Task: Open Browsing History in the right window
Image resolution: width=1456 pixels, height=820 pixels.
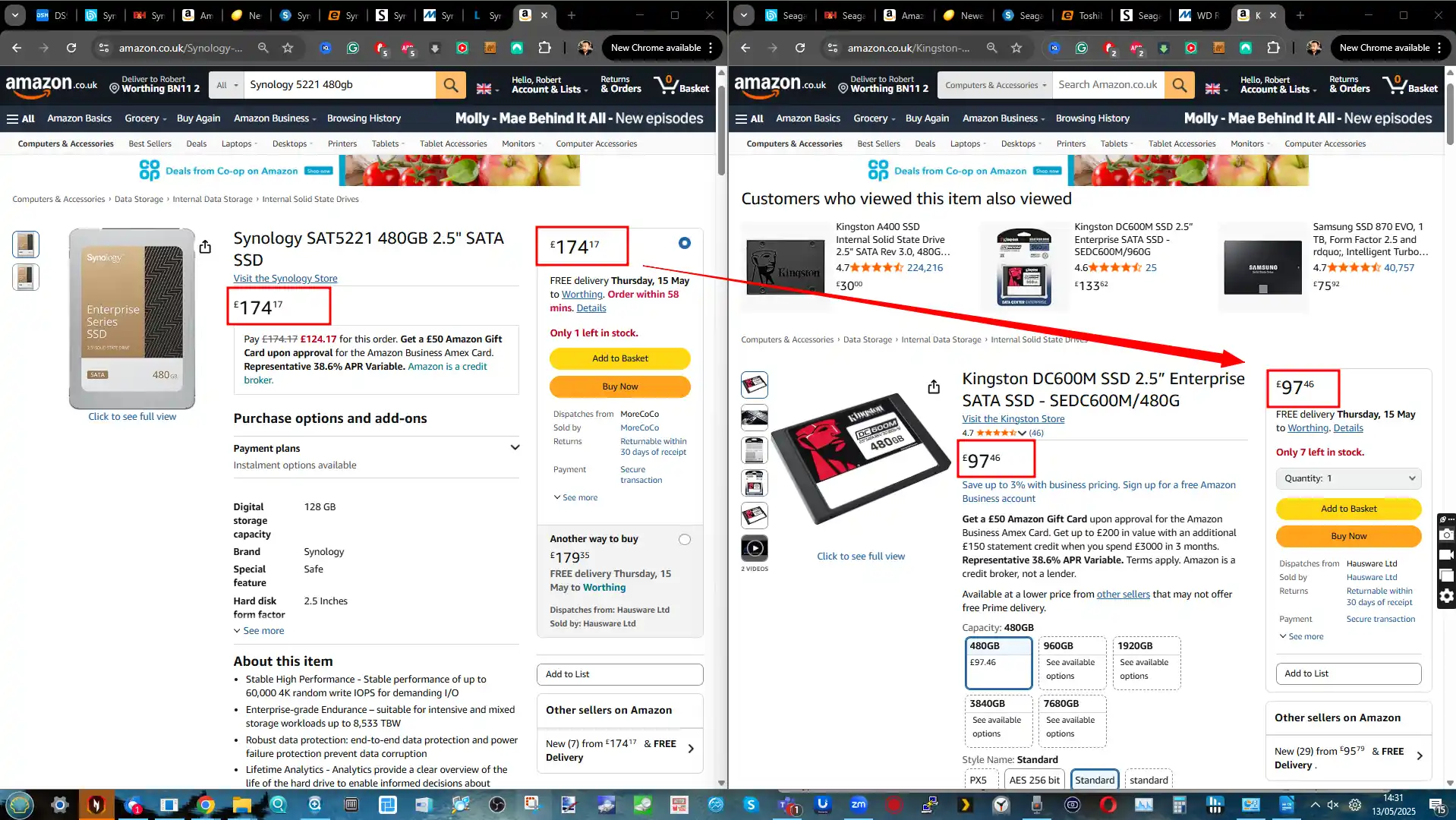Action: (x=1092, y=118)
